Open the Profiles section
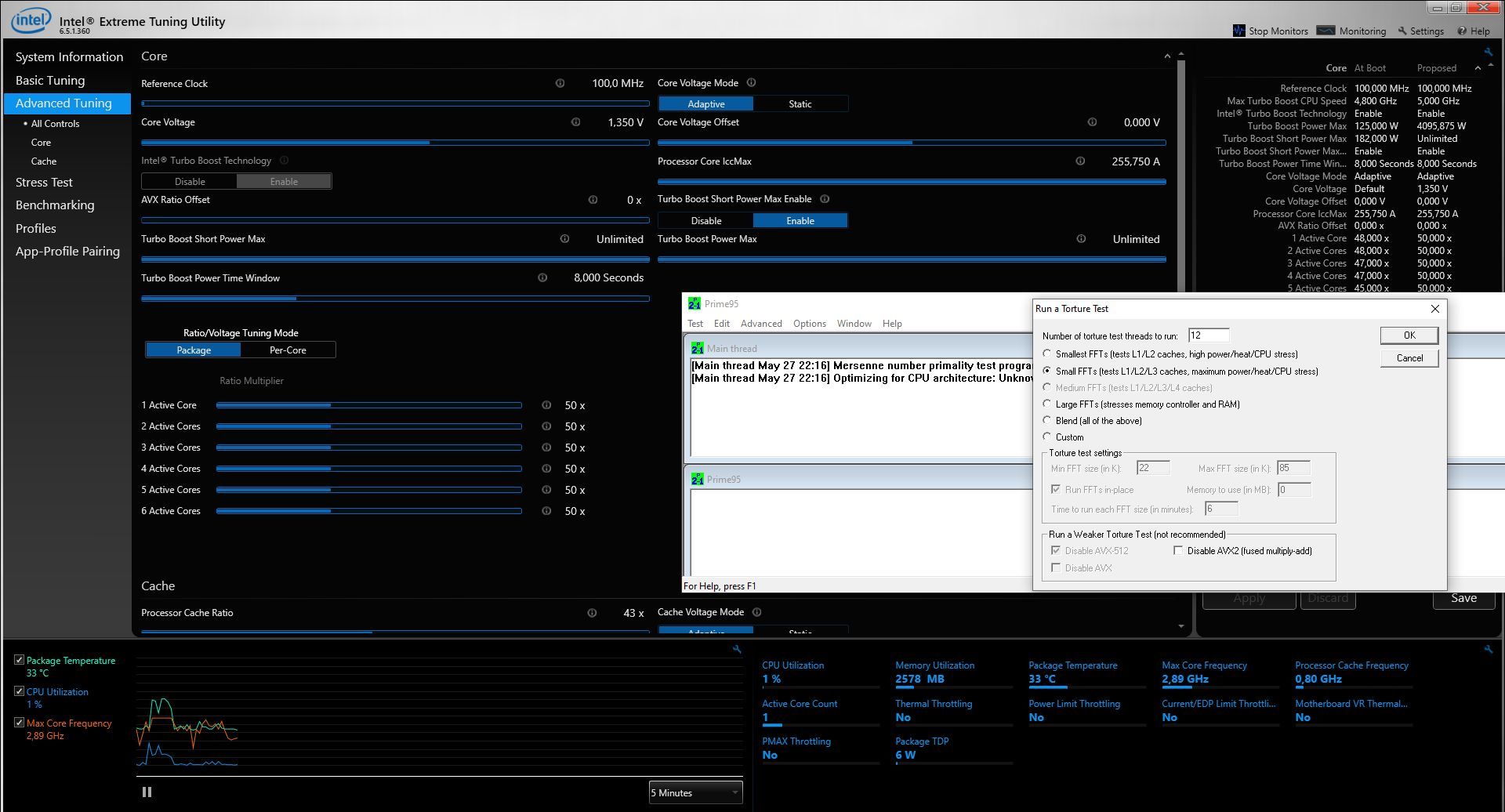The height and width of the screenshot is (812, 1505). point(36,228)
